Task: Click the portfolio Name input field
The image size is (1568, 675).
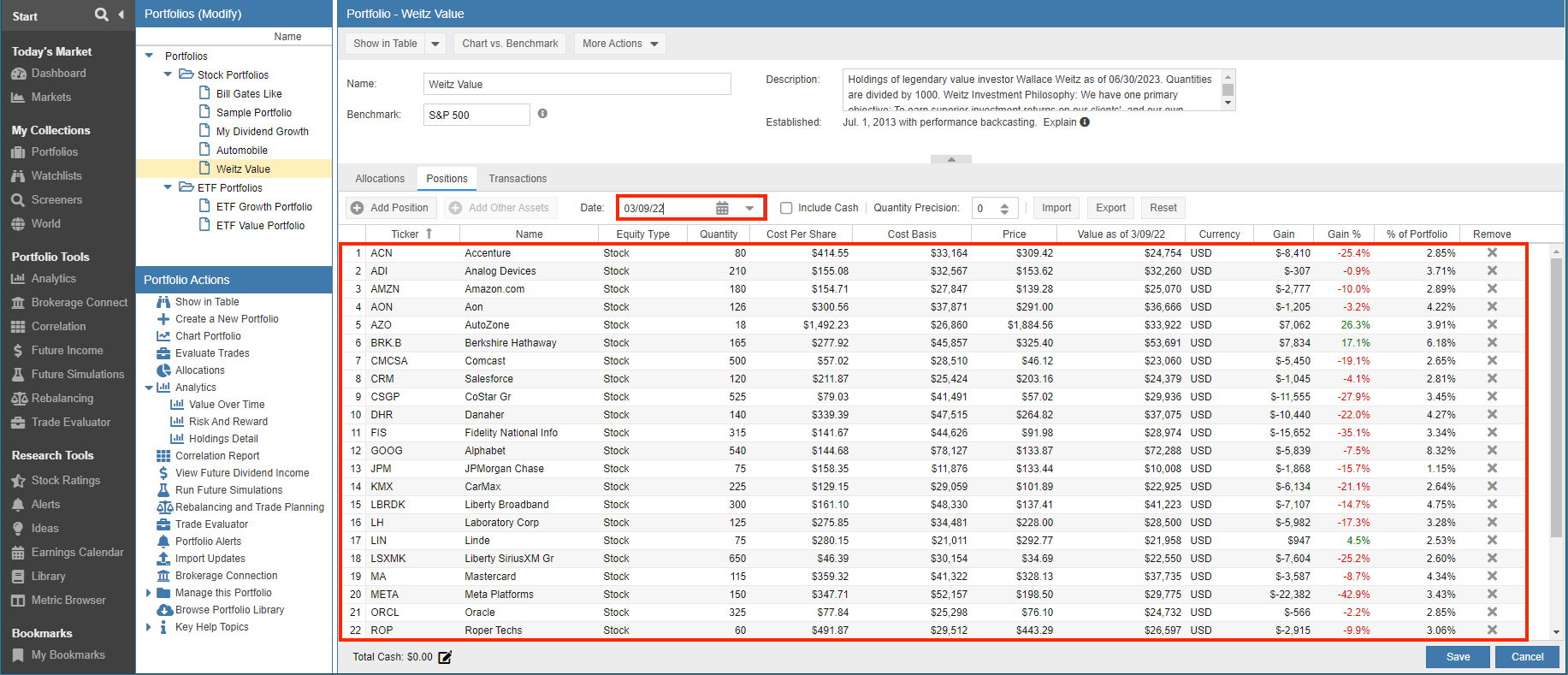Action: 577,84
